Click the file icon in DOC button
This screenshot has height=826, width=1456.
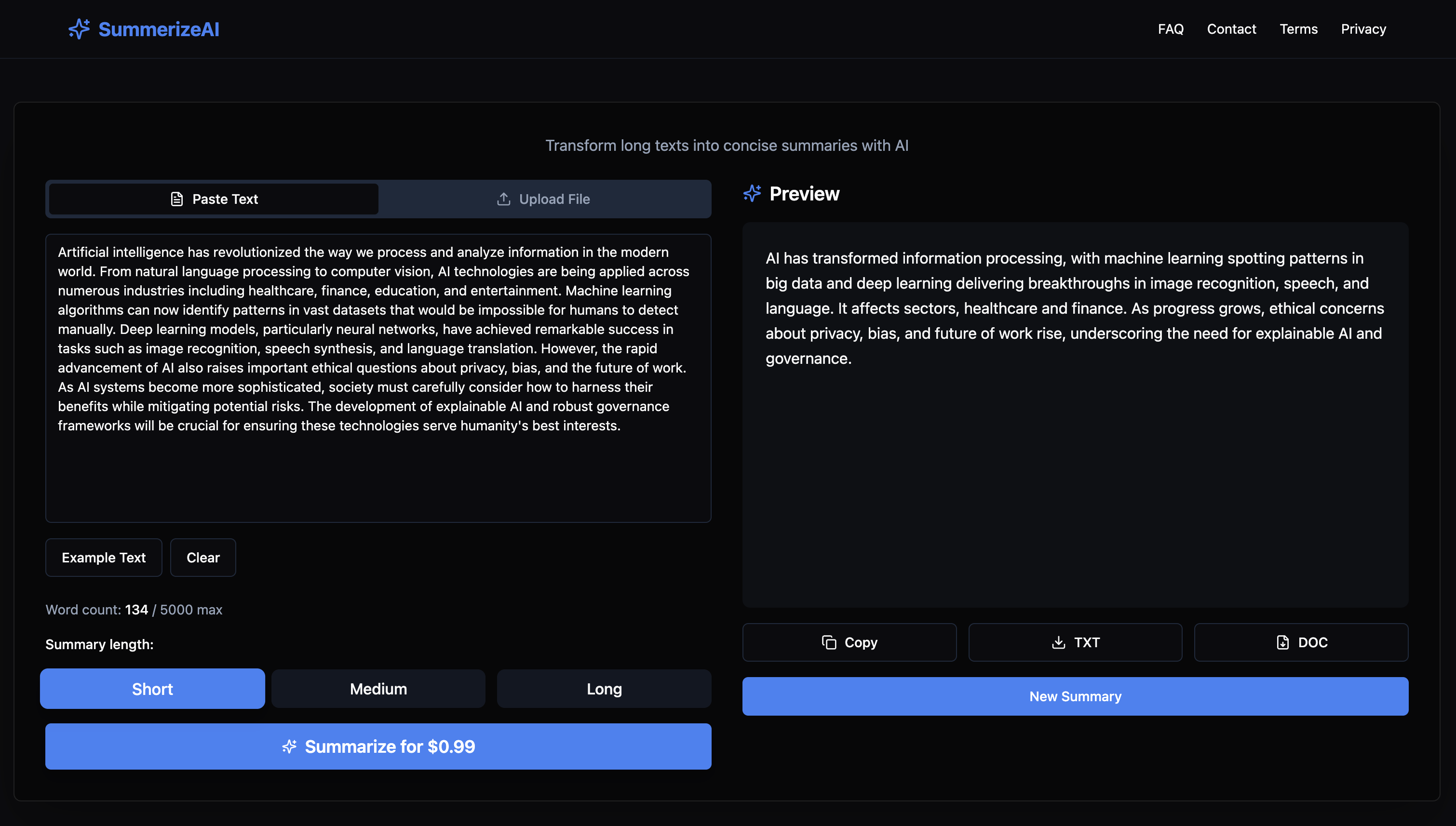tap(1282, 642)
